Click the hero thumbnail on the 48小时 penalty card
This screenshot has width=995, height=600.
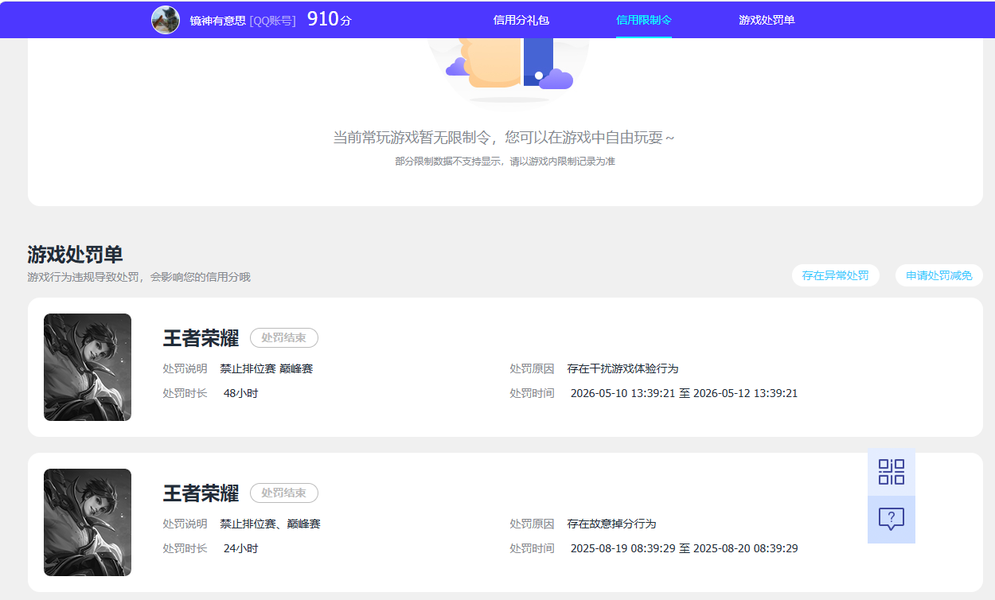coord(88,367)
